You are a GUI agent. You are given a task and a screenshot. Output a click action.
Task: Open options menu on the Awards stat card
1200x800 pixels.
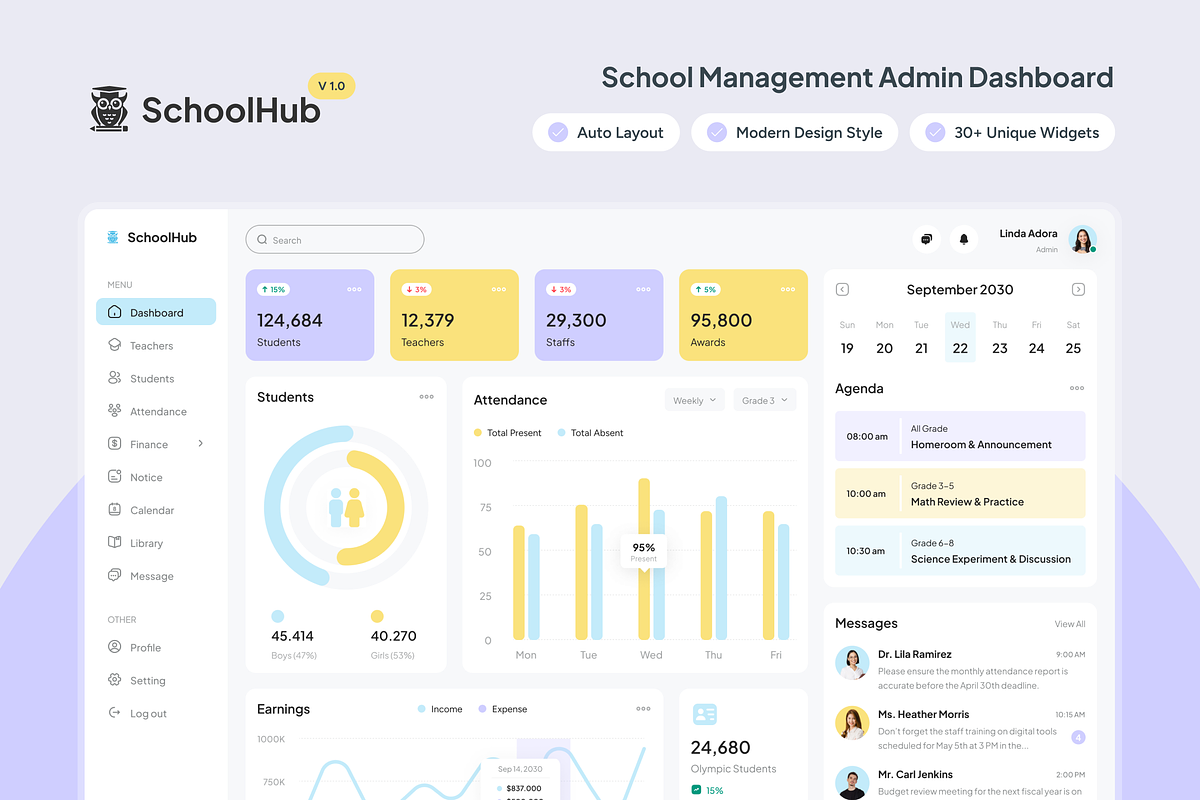click(788, 289)
